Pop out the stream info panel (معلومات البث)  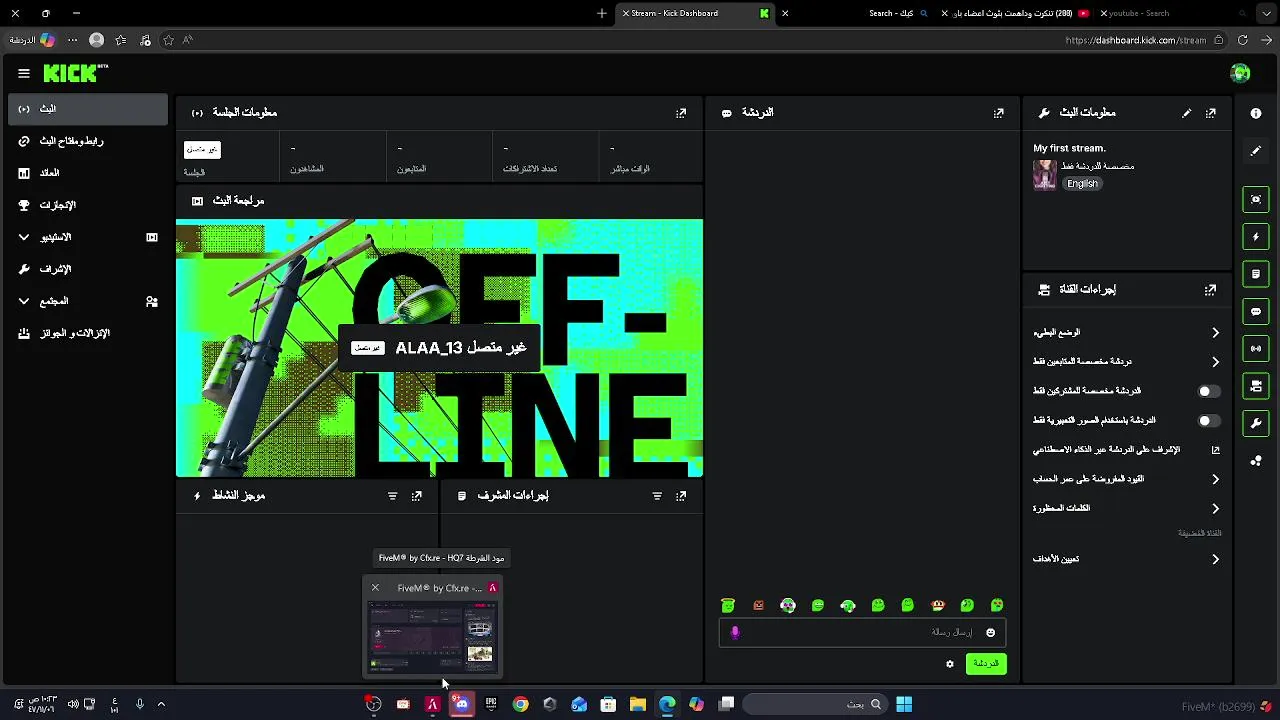[x=1211, y=113]
